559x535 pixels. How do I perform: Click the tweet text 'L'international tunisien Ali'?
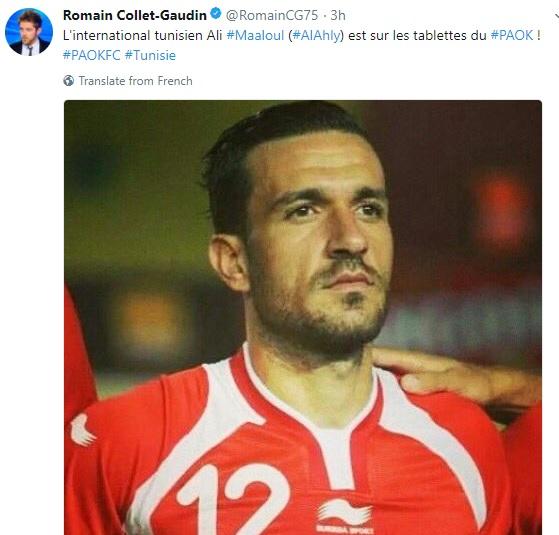coord(143,35)
